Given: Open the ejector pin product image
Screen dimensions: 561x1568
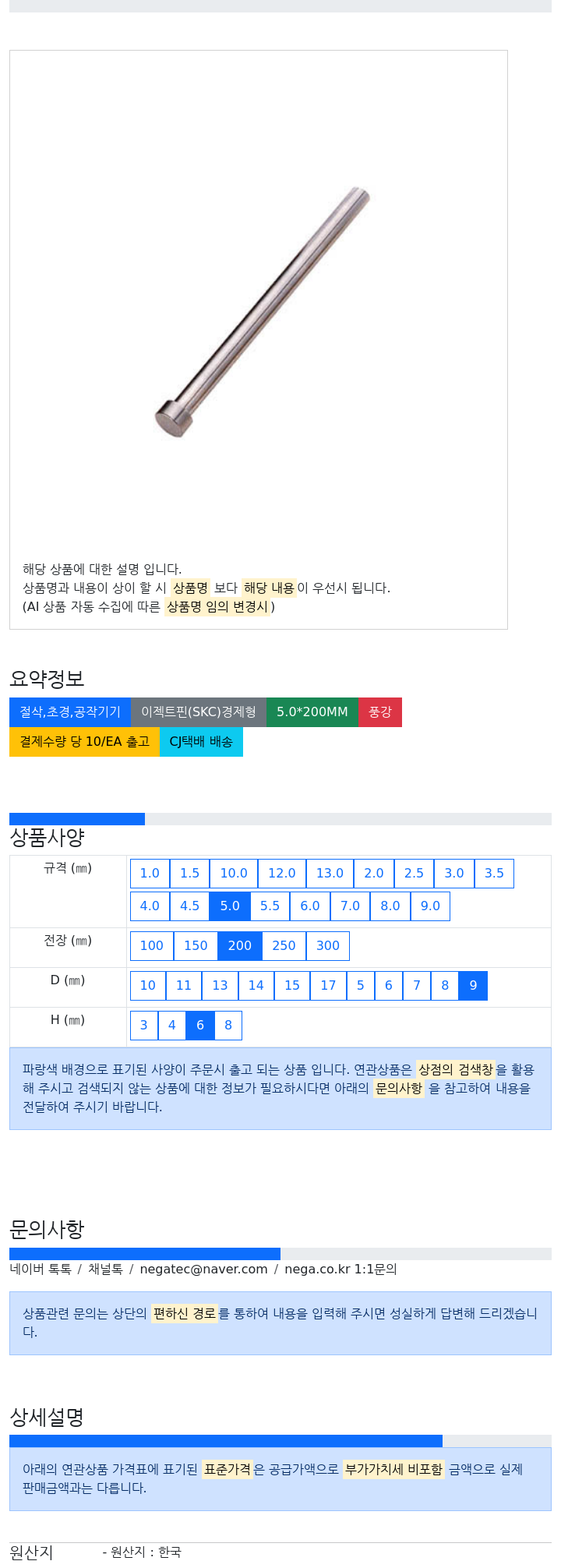Looking at the screenshot, I should (262, 313).
